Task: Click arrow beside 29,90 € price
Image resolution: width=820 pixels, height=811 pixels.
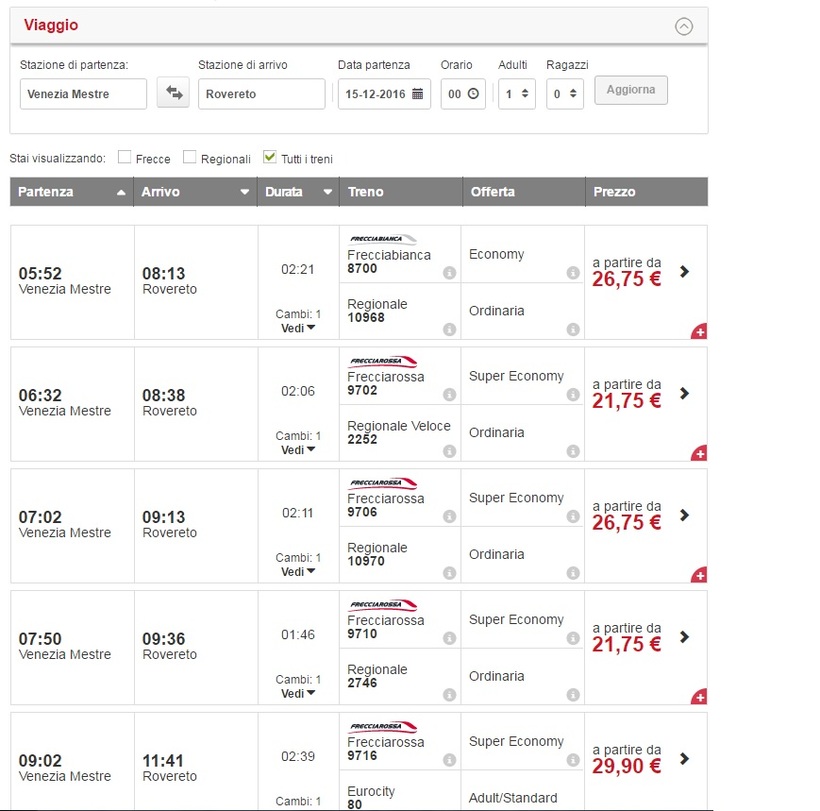Action: [684, 758]
